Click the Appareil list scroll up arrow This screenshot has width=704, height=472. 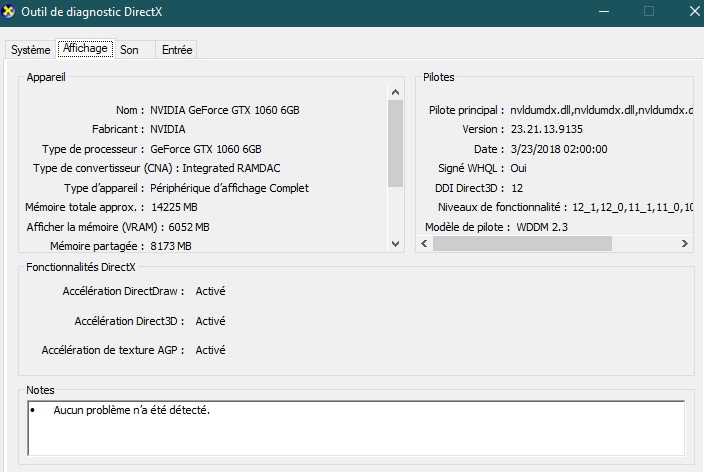(395, 92)
